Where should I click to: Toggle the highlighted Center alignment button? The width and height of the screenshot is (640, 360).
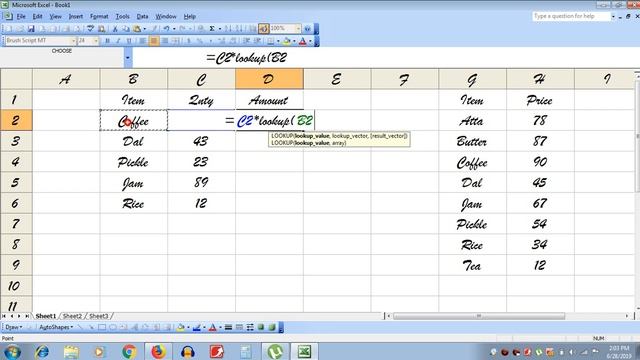coord(154,41)
